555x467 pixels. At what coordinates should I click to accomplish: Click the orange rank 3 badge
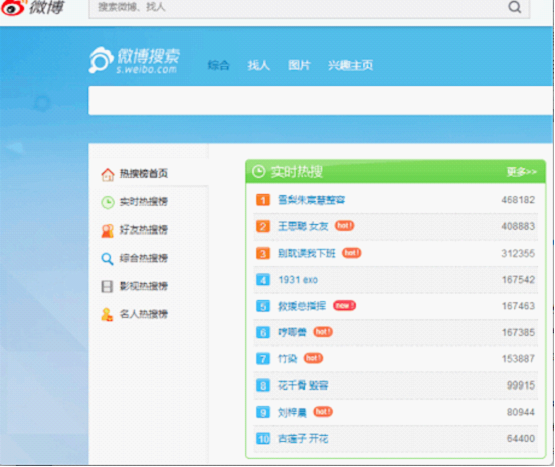(263, 254)
